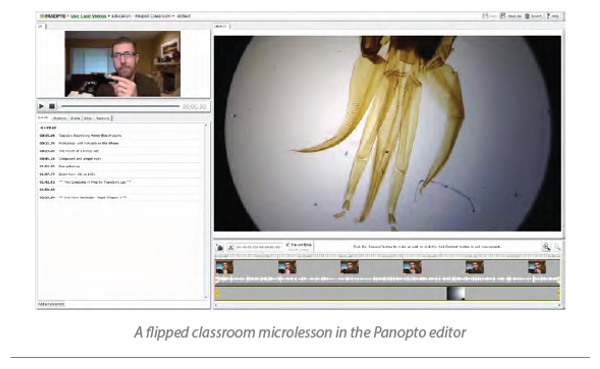Select the event 'The mouth of a honey bee'

(x=120, y=151)
